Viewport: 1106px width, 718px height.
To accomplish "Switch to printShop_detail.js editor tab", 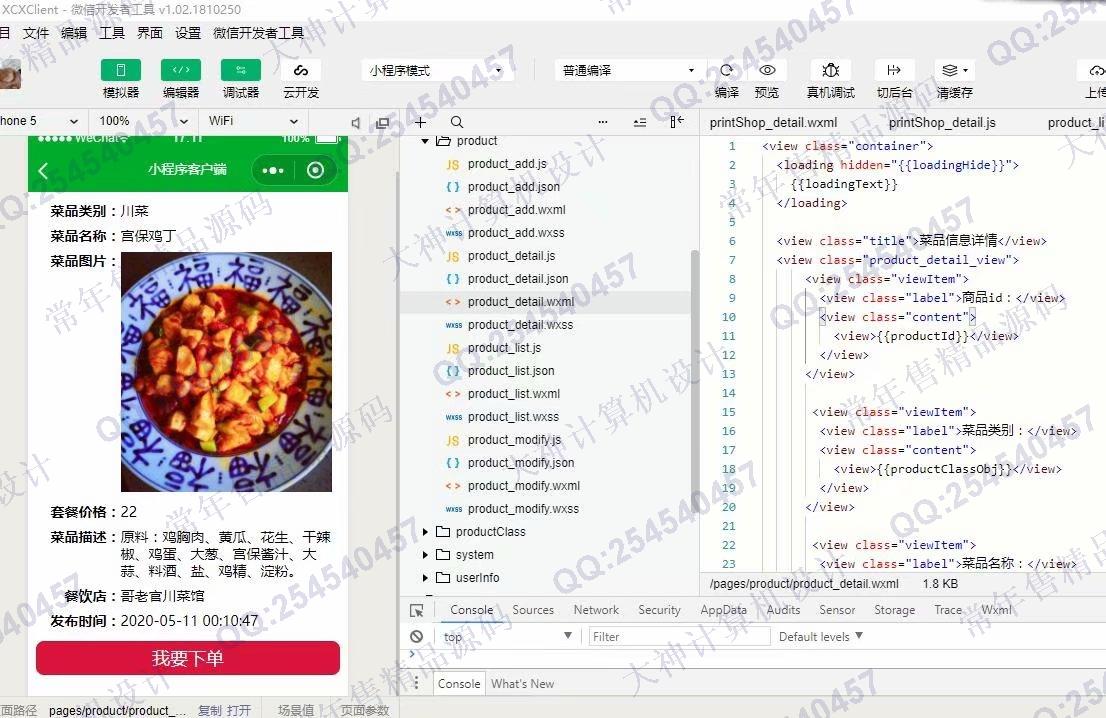I will 942,123.
